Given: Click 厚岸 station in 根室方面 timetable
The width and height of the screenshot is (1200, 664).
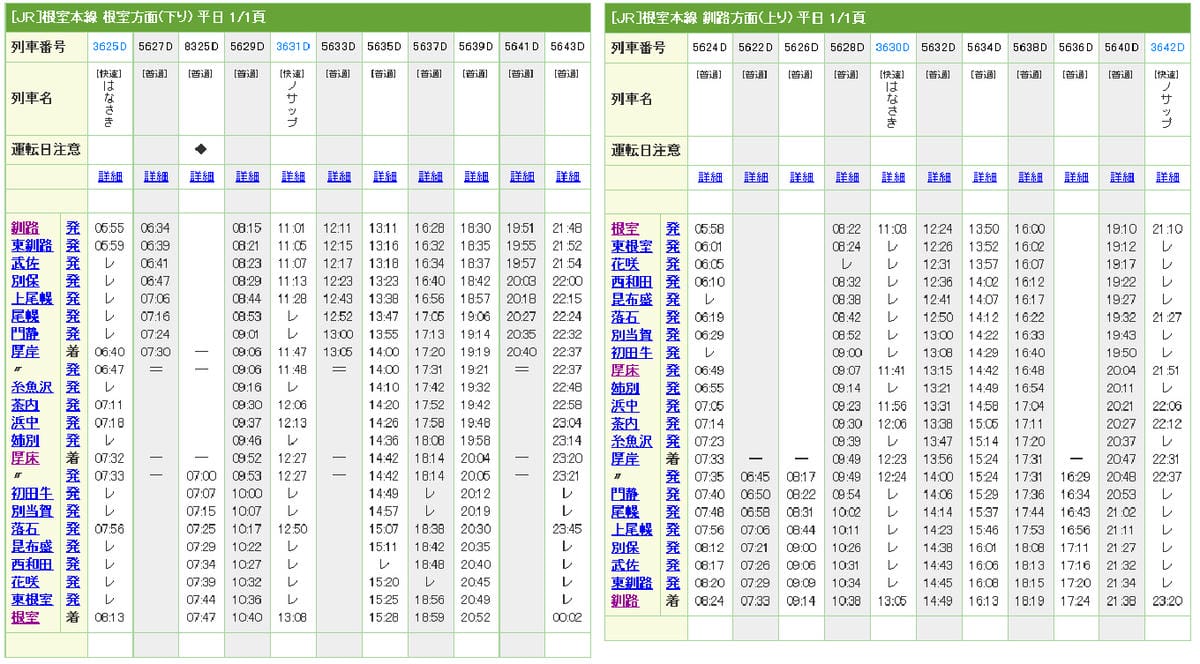Looking at the screenshot, I should pyautogui.click(x=25, y=352).
